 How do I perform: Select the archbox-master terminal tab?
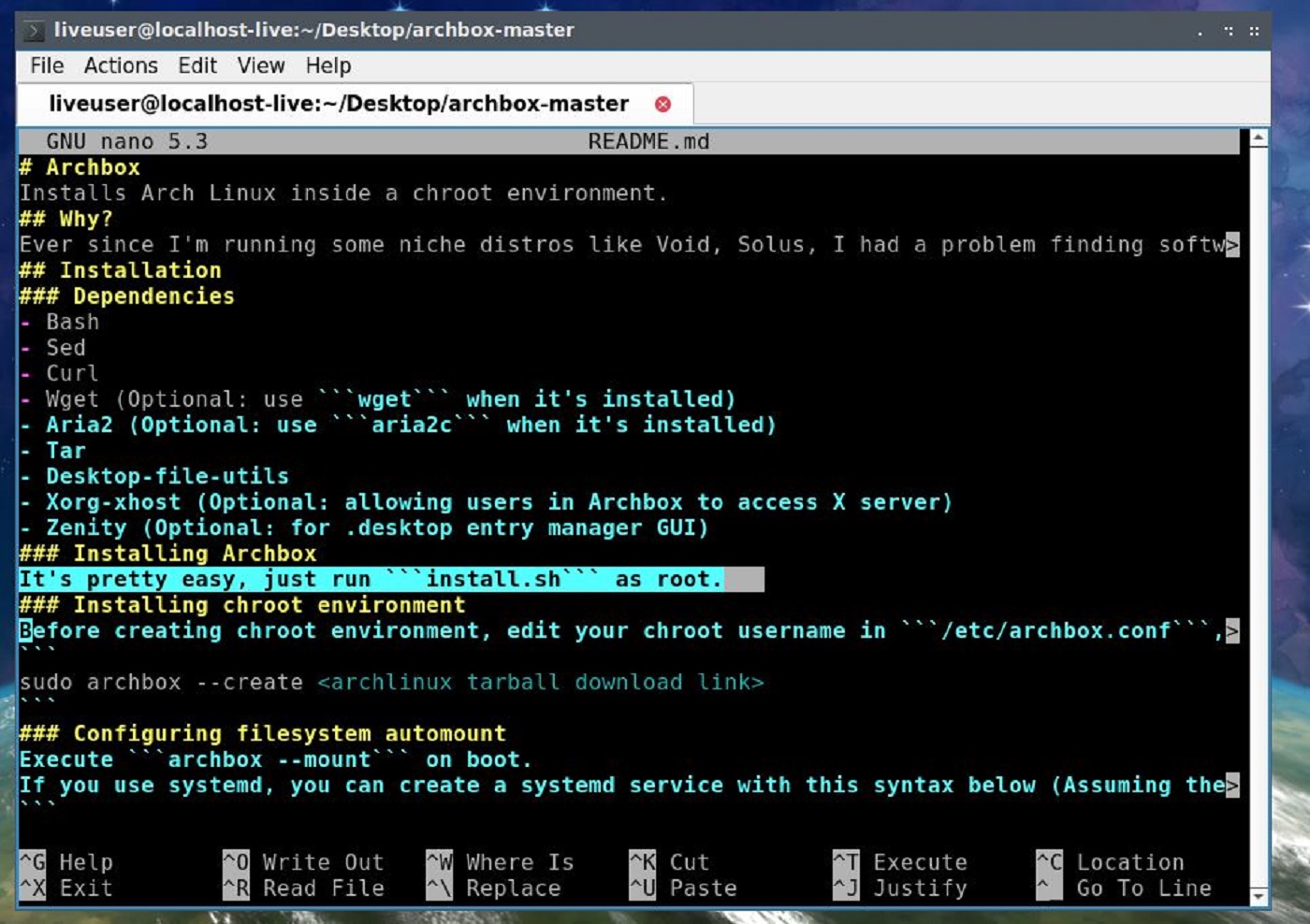tap(338, 104)
